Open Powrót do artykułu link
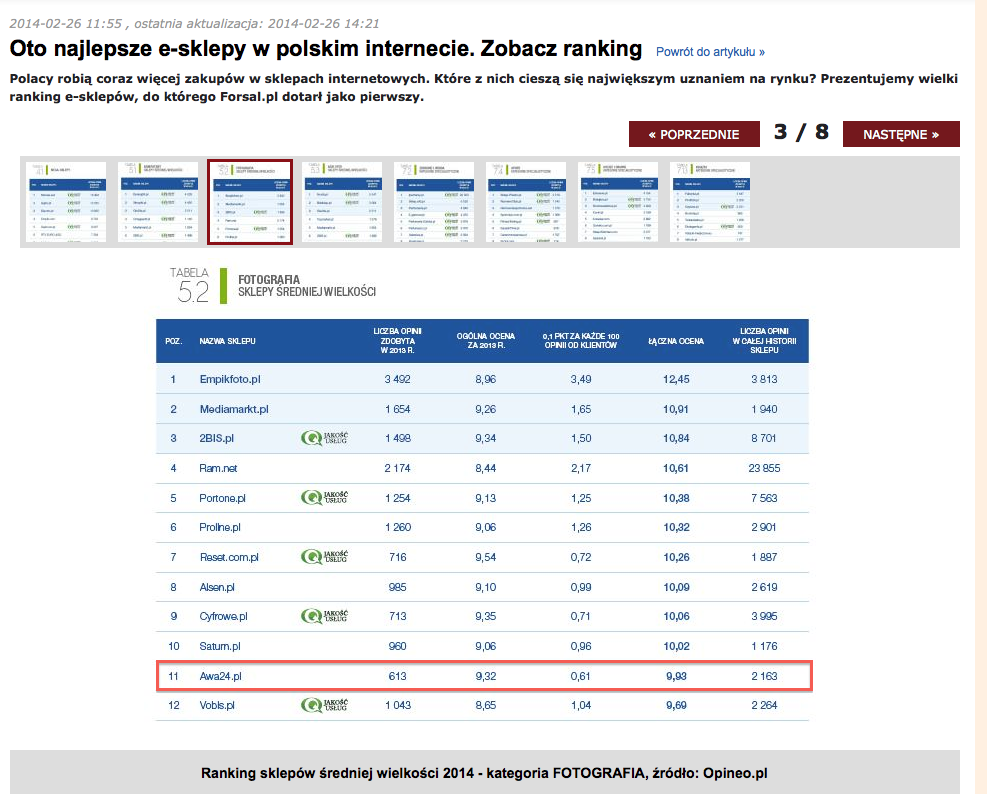Screen dimensions: 987x794 coord(710,52)
